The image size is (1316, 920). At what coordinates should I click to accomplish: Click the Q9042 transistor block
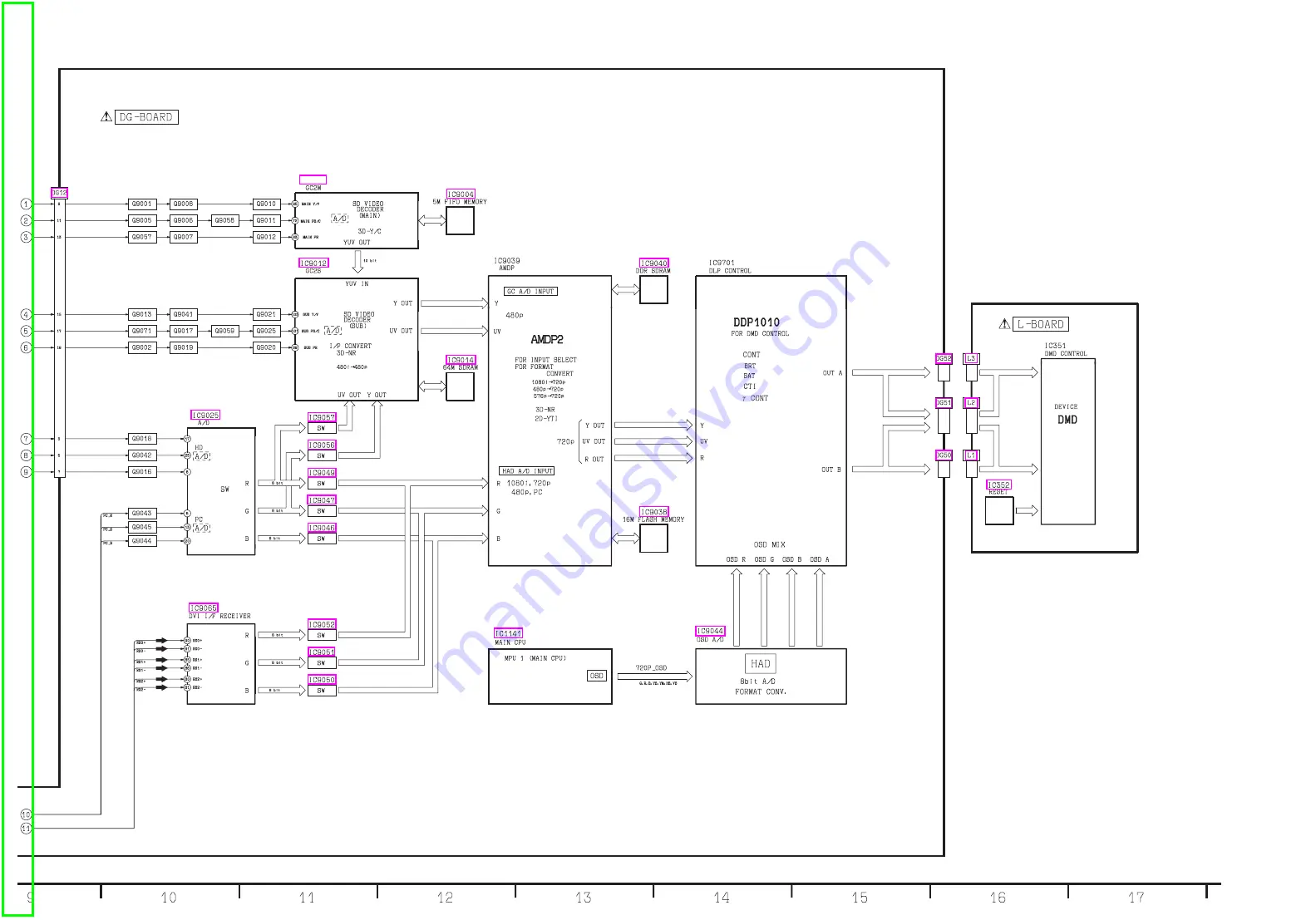[x=142, y=455]
